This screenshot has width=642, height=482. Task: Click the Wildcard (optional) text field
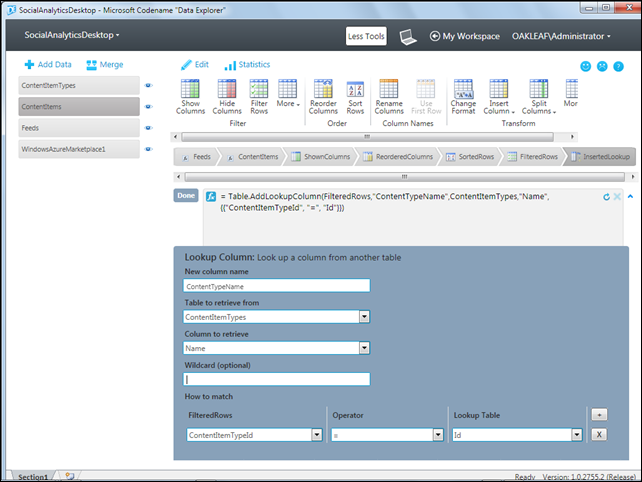click(277, 379)
